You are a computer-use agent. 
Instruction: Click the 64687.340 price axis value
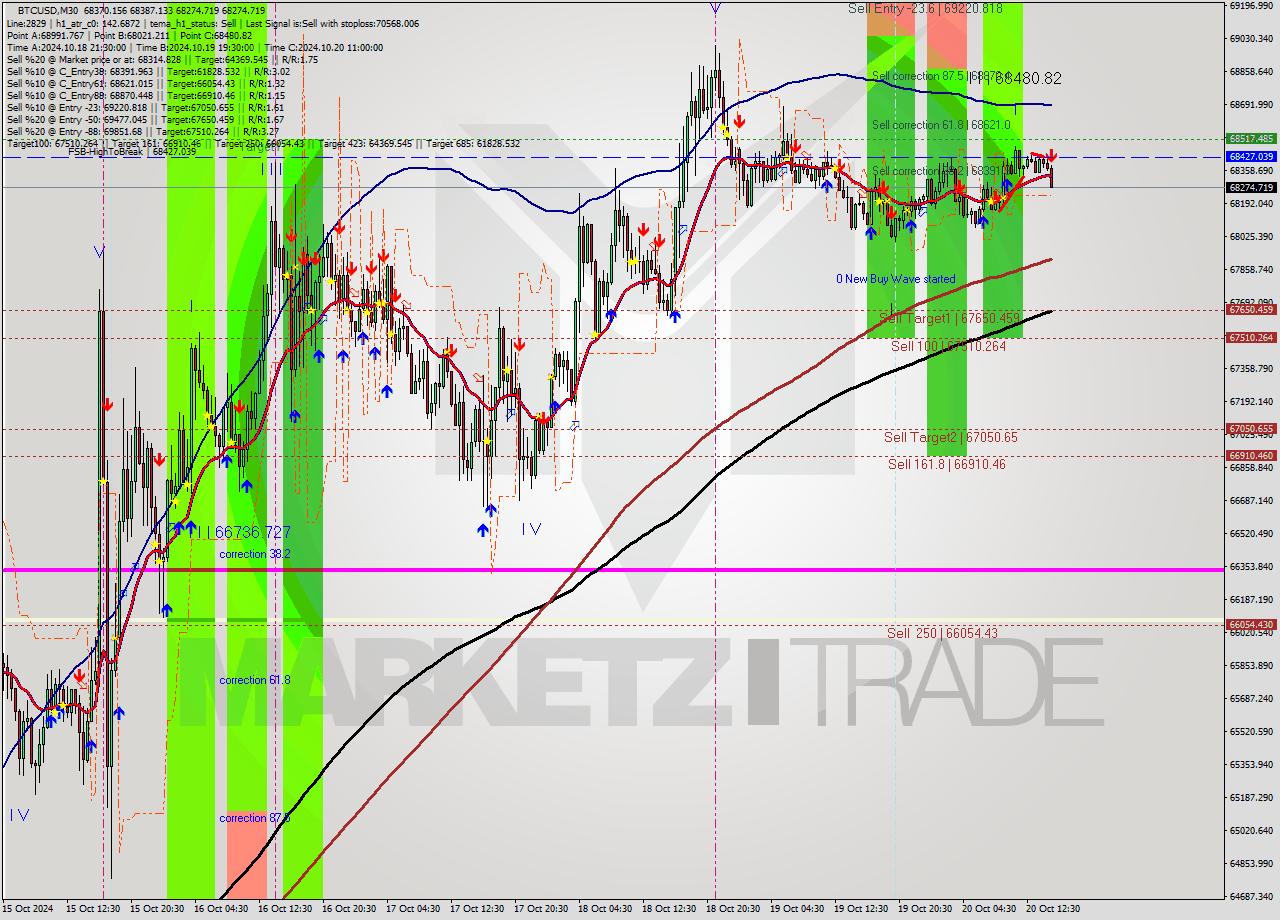point(1251,896)
